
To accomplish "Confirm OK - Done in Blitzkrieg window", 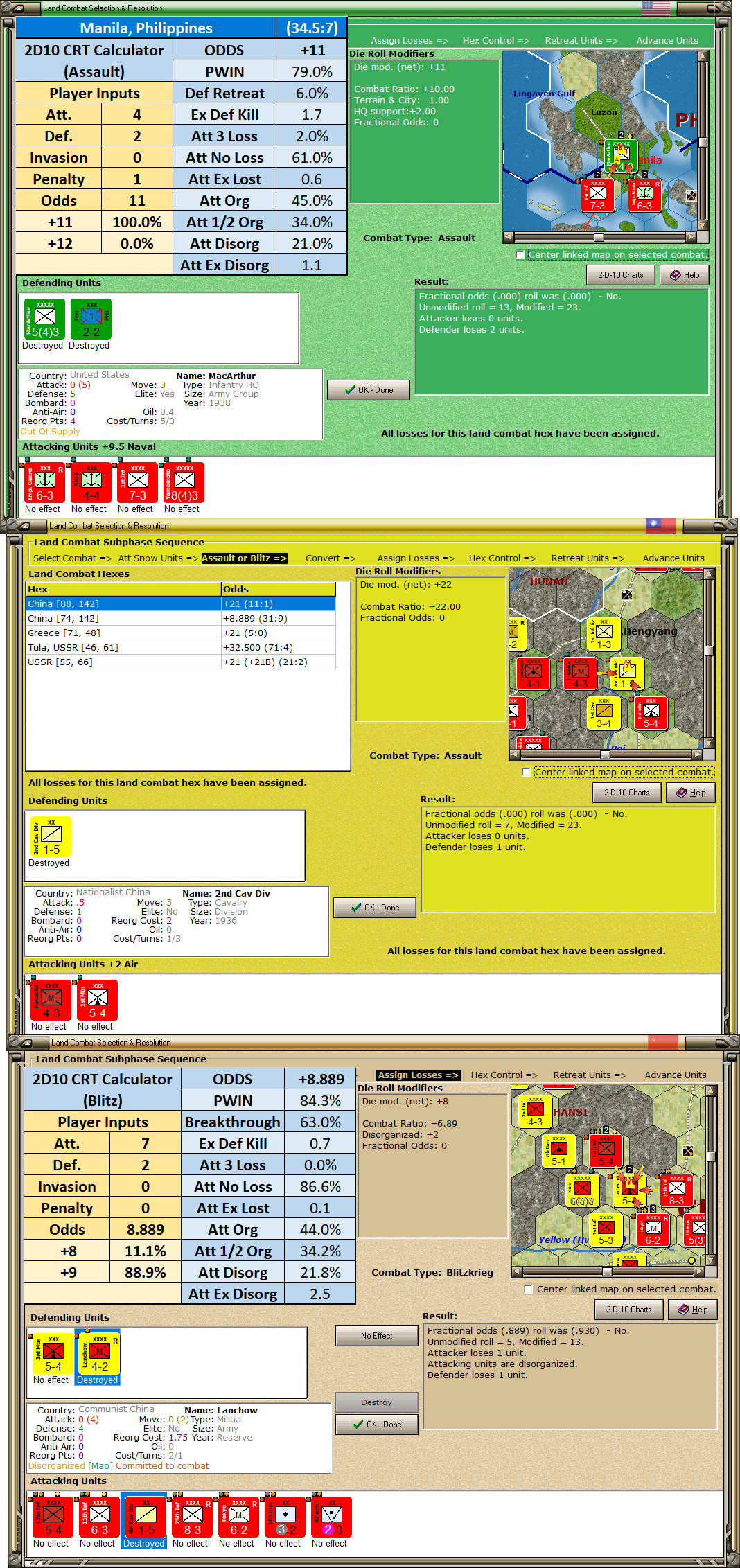I will pos(377,1425).
